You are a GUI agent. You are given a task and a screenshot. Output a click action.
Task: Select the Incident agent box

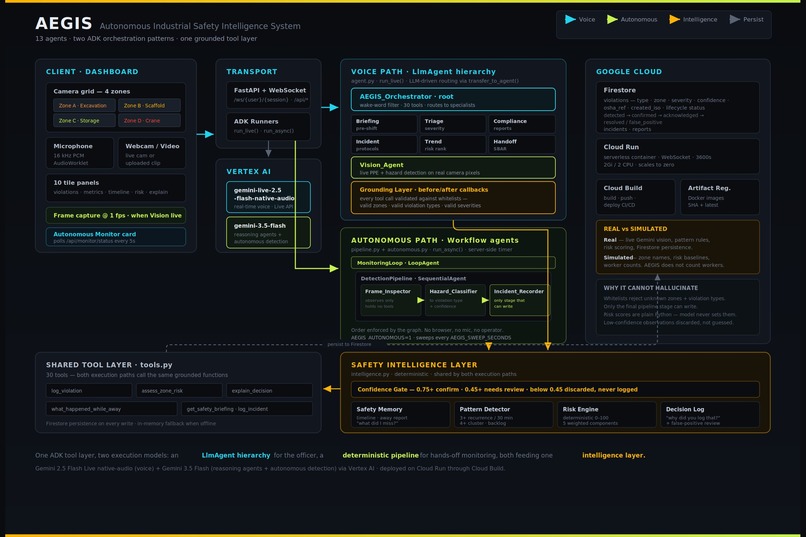pos(383,144)
